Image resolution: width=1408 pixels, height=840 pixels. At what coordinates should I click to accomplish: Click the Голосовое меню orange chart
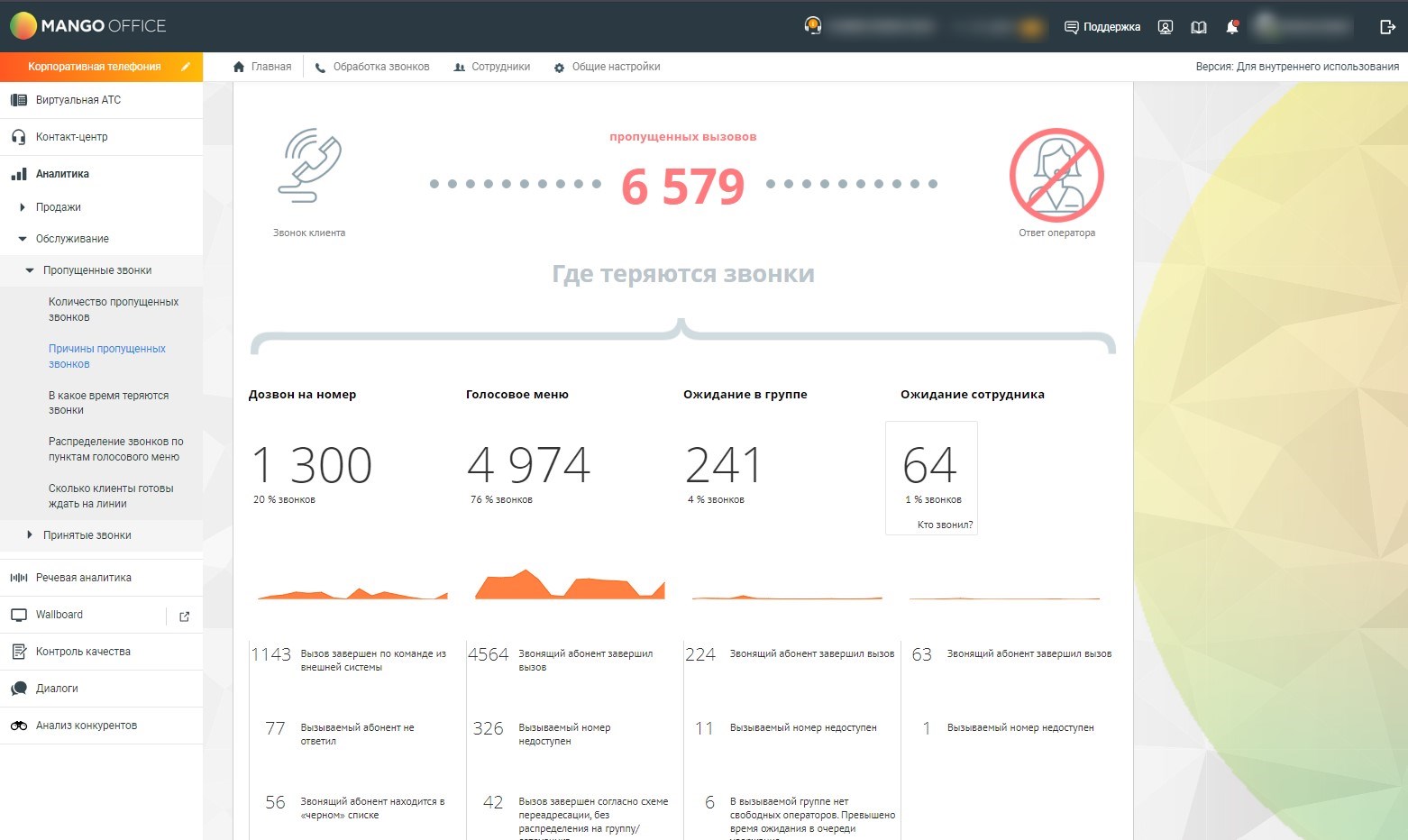coord(569,585)
